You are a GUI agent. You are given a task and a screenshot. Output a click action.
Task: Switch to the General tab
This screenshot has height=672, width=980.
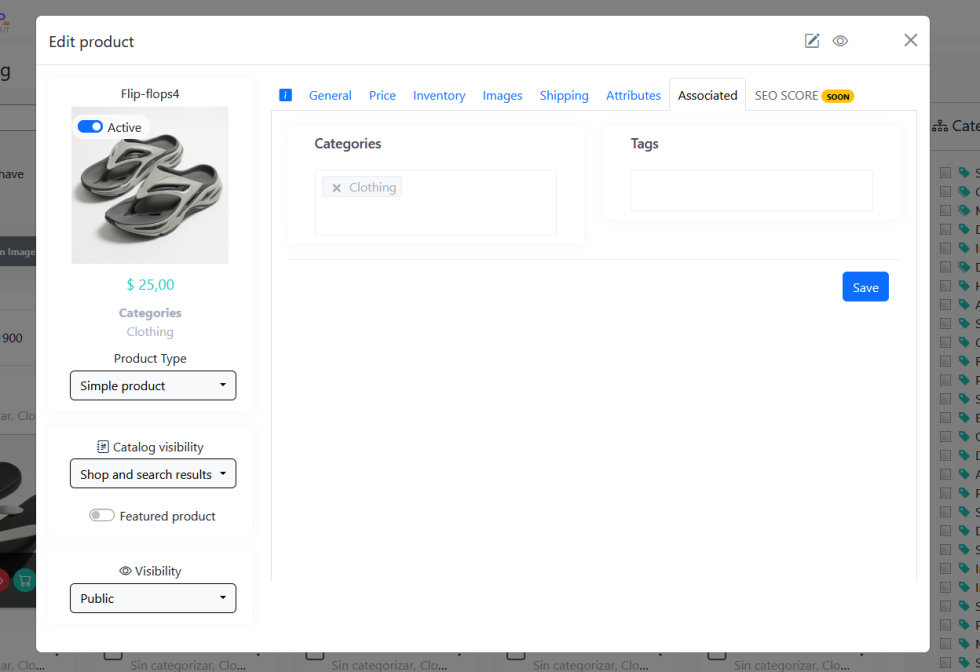coord(330,96)
